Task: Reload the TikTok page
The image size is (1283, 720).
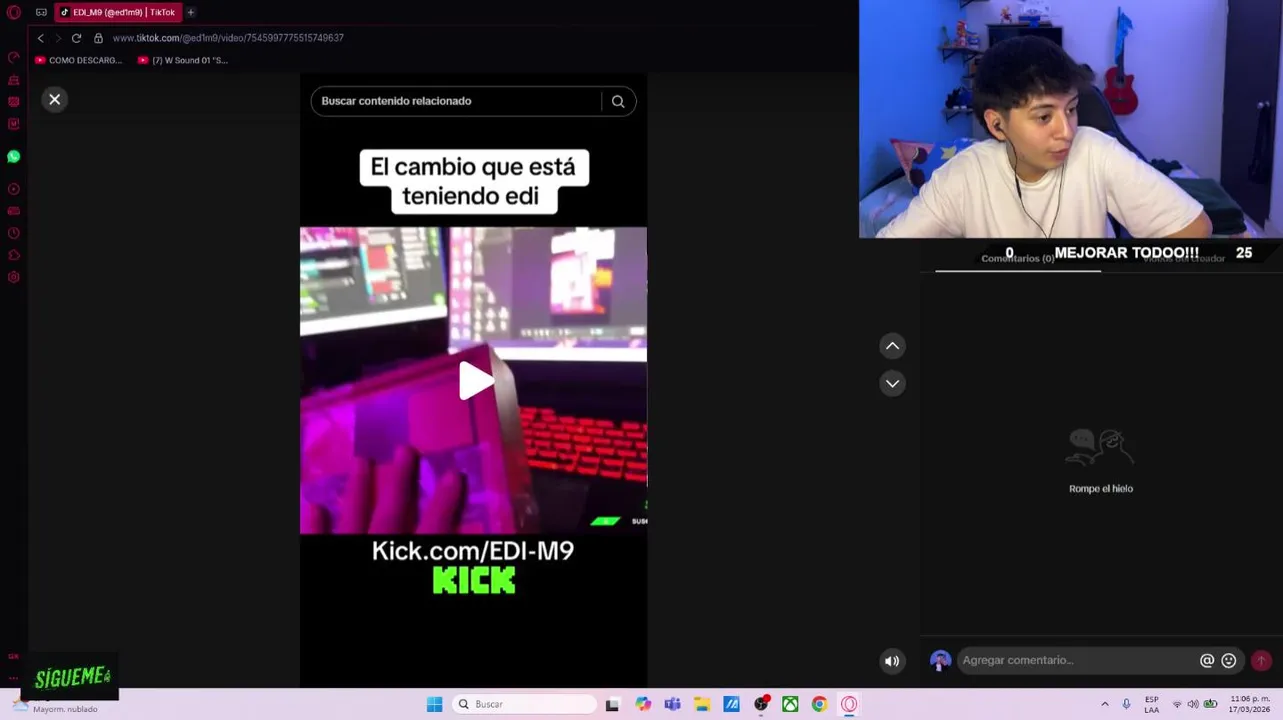Action: click(76, 38)
